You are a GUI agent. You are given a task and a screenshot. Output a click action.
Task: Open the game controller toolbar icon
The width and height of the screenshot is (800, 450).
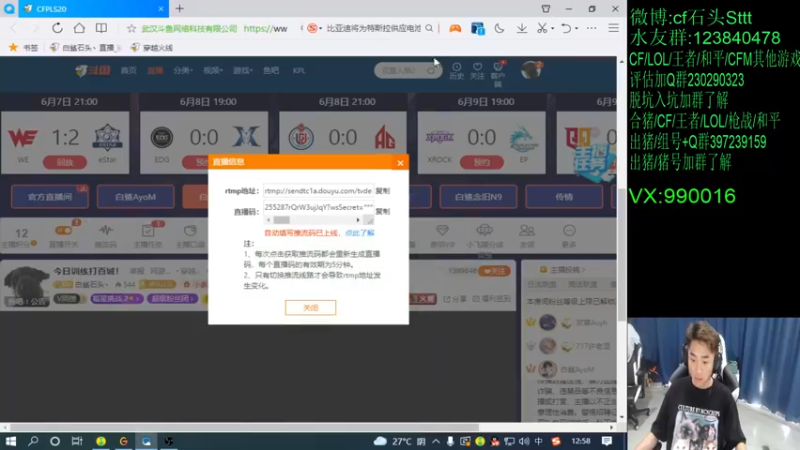[455, 29]
